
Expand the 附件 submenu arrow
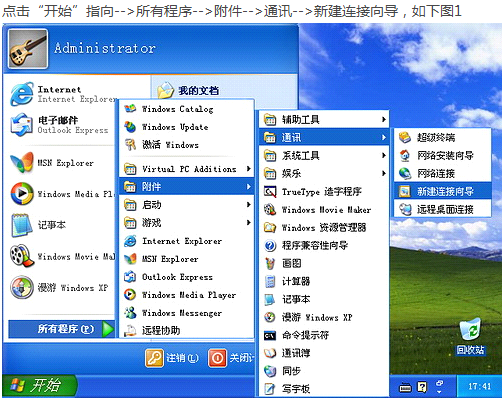coord(249,187)
